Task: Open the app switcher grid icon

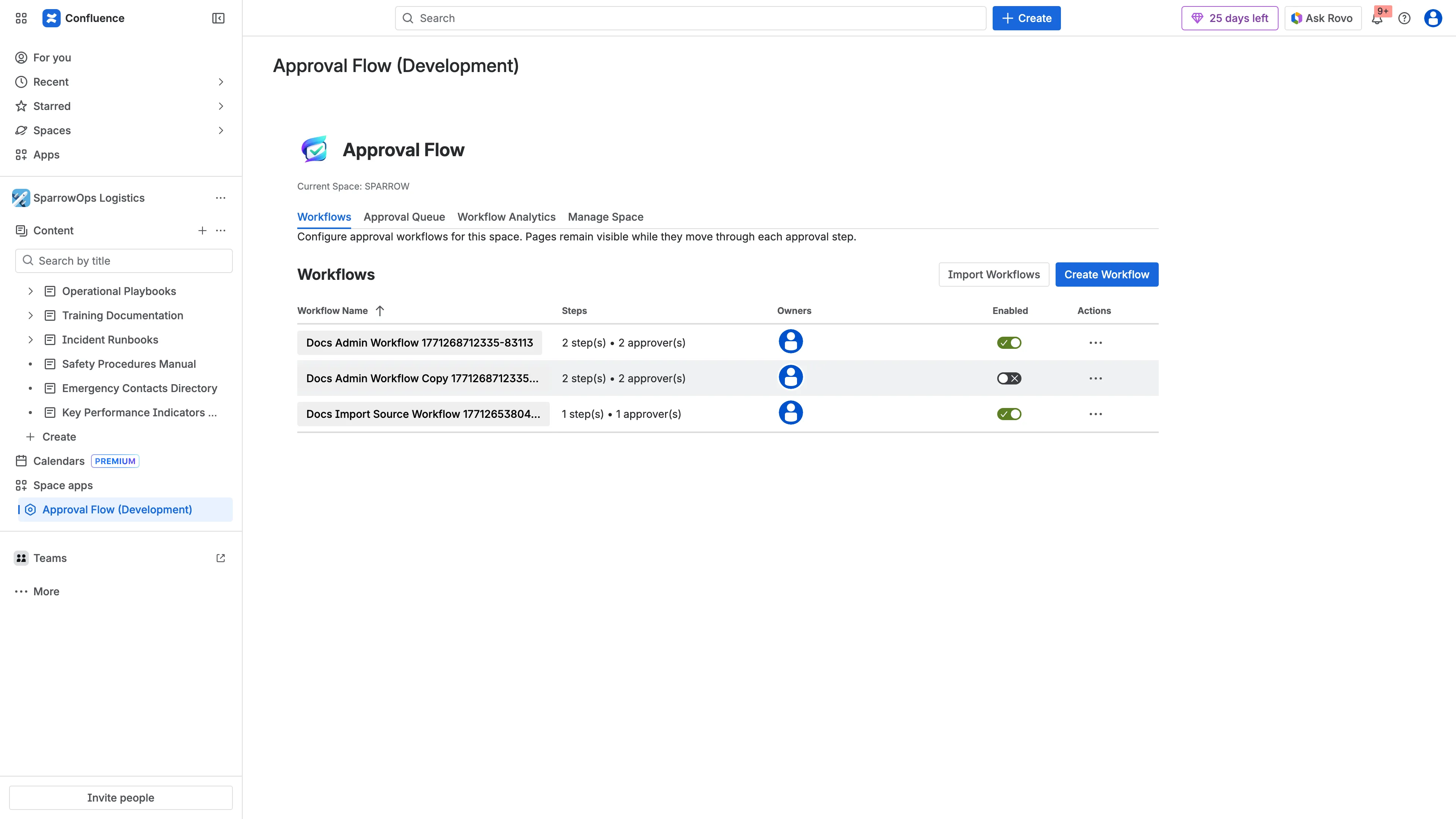Action: coord(21,18)
